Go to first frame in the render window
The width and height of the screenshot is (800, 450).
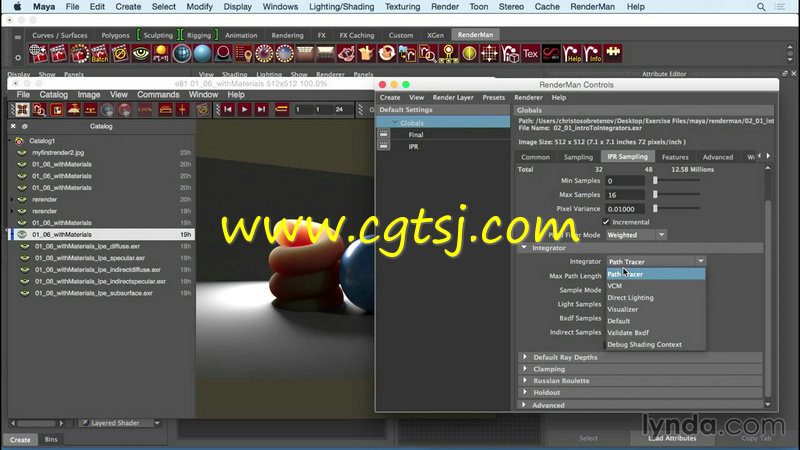[x=228, y=109]
